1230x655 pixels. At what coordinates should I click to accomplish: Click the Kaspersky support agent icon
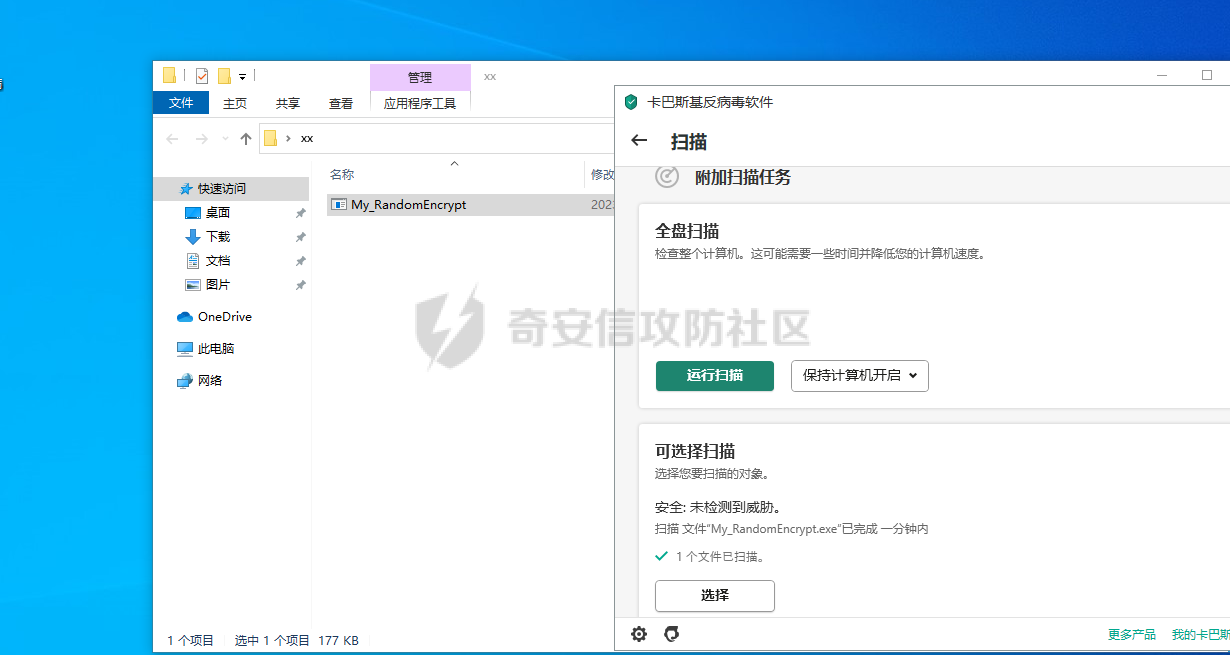[x=672, y=634]
